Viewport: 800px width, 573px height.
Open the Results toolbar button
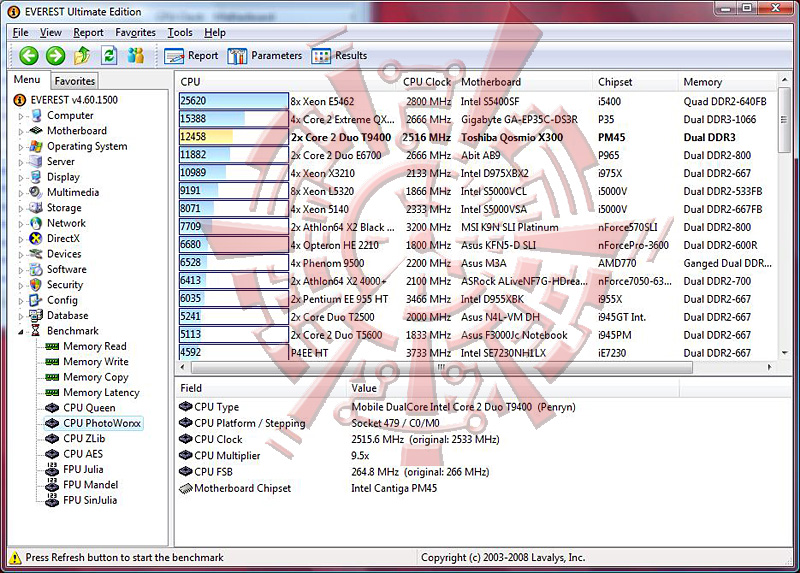pyautogui.click(x=339, y=56)
